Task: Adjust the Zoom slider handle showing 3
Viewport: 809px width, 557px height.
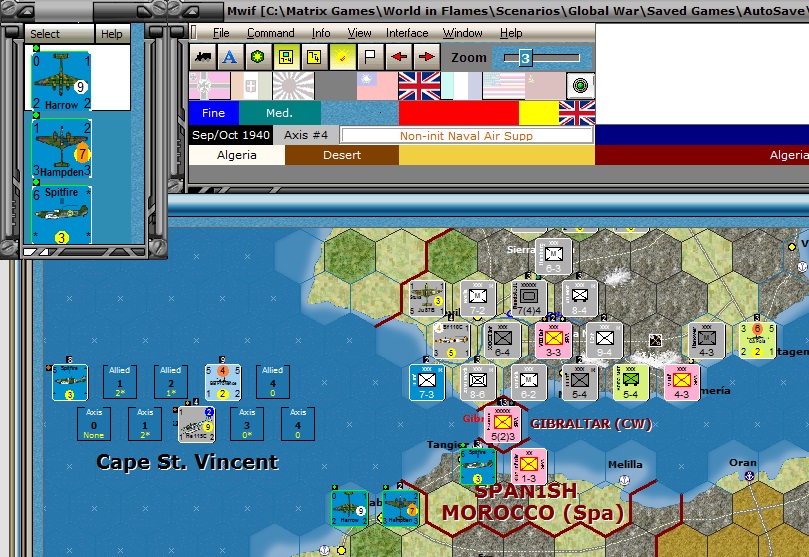Action: 525,58
